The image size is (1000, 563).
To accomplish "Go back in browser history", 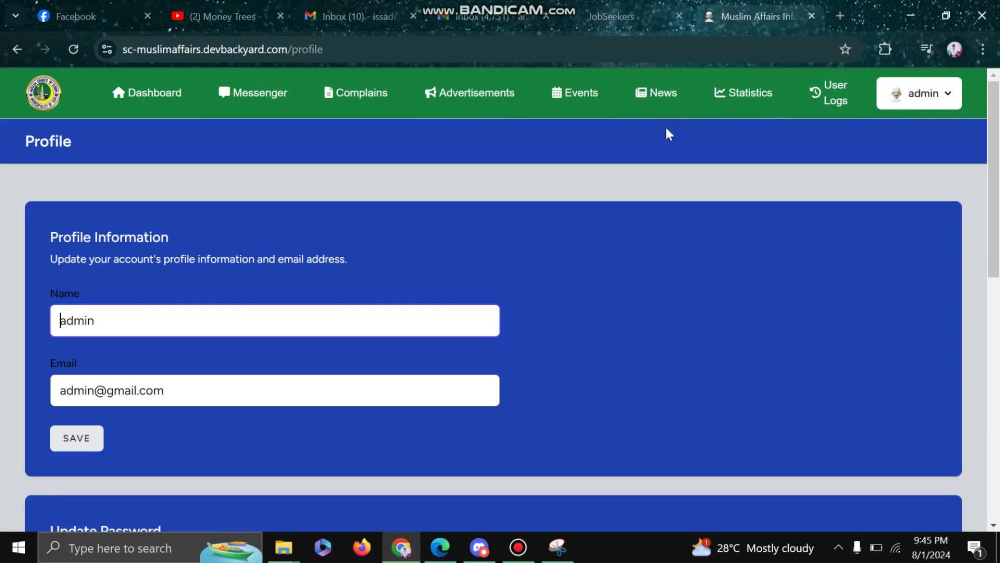I will pos(17,49).
